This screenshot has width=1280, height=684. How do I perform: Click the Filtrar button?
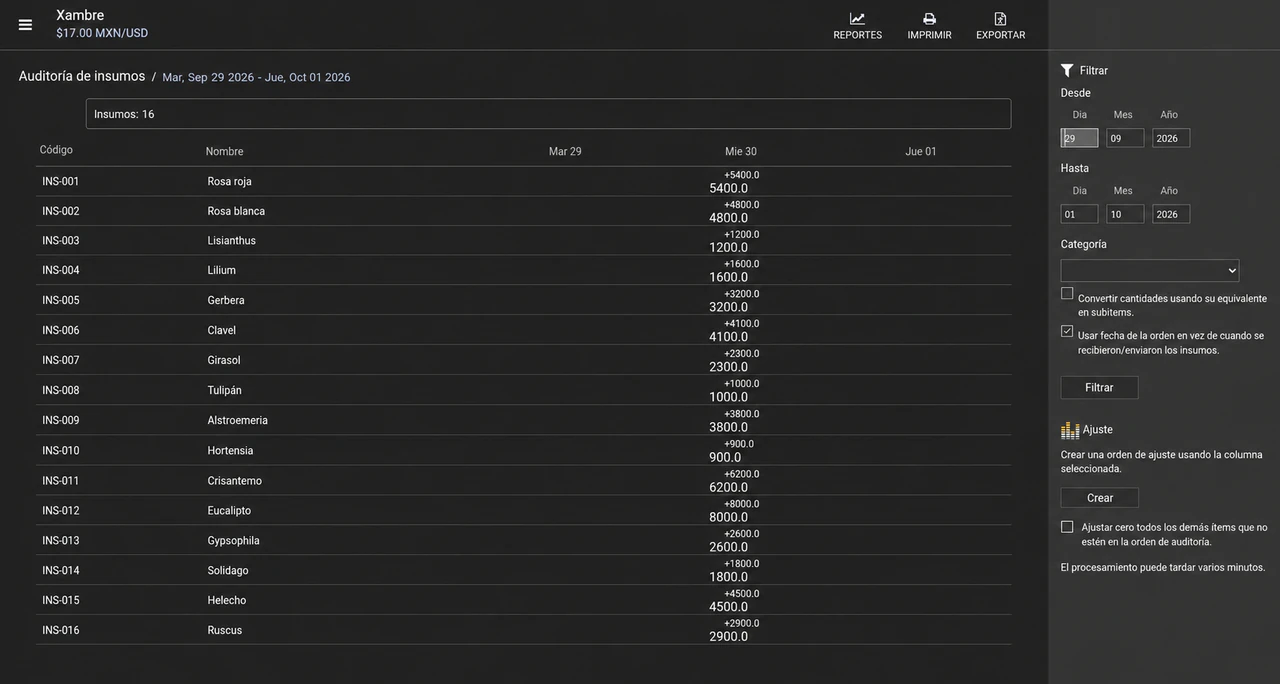click(x=1099, y=387)
